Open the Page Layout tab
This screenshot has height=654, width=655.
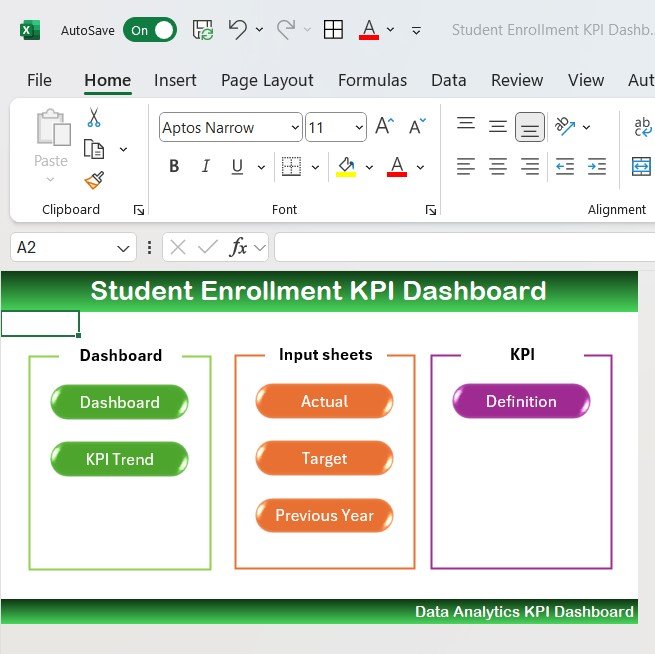click(267, 80)
